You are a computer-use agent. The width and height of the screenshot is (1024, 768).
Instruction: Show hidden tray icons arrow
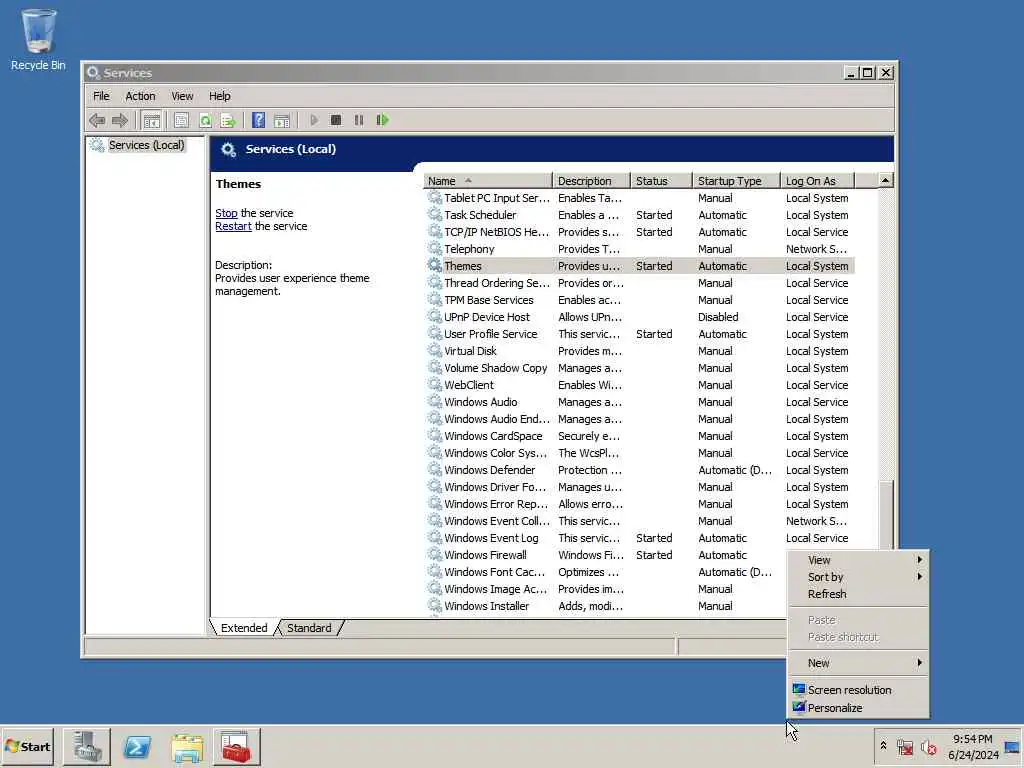(883, 746)
